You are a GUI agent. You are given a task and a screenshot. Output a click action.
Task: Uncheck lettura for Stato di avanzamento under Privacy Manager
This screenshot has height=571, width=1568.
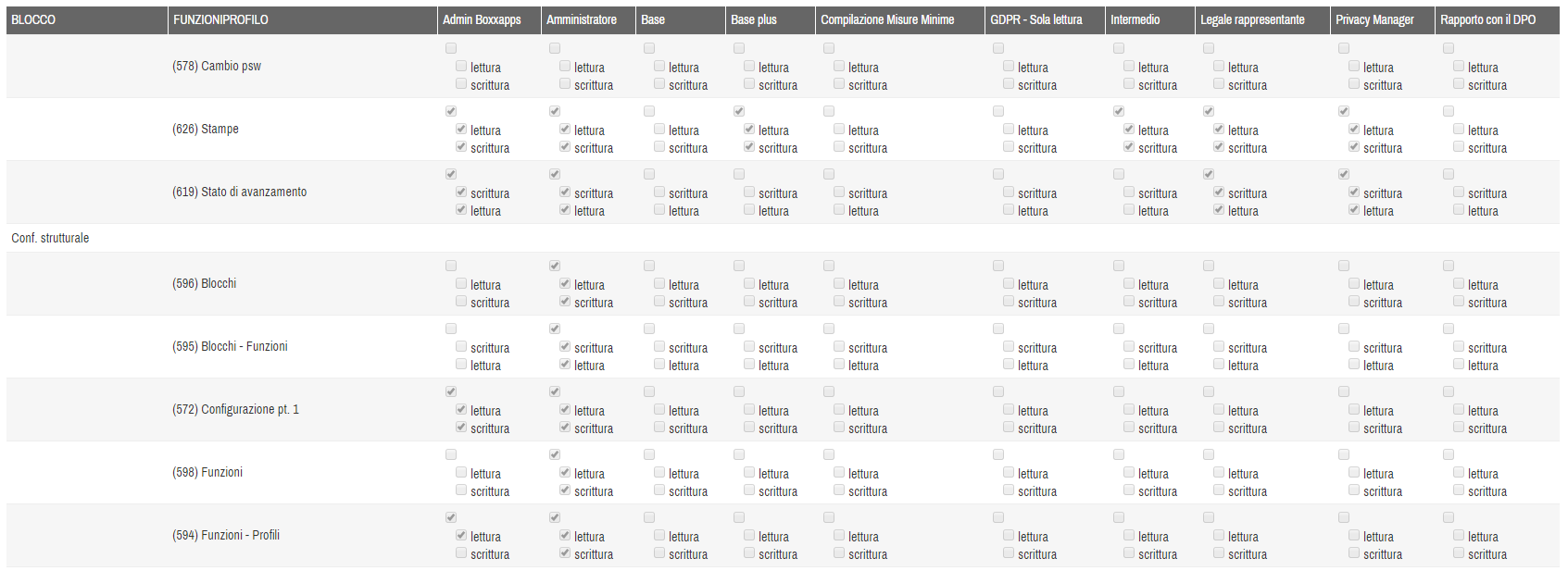point(1354,210)
